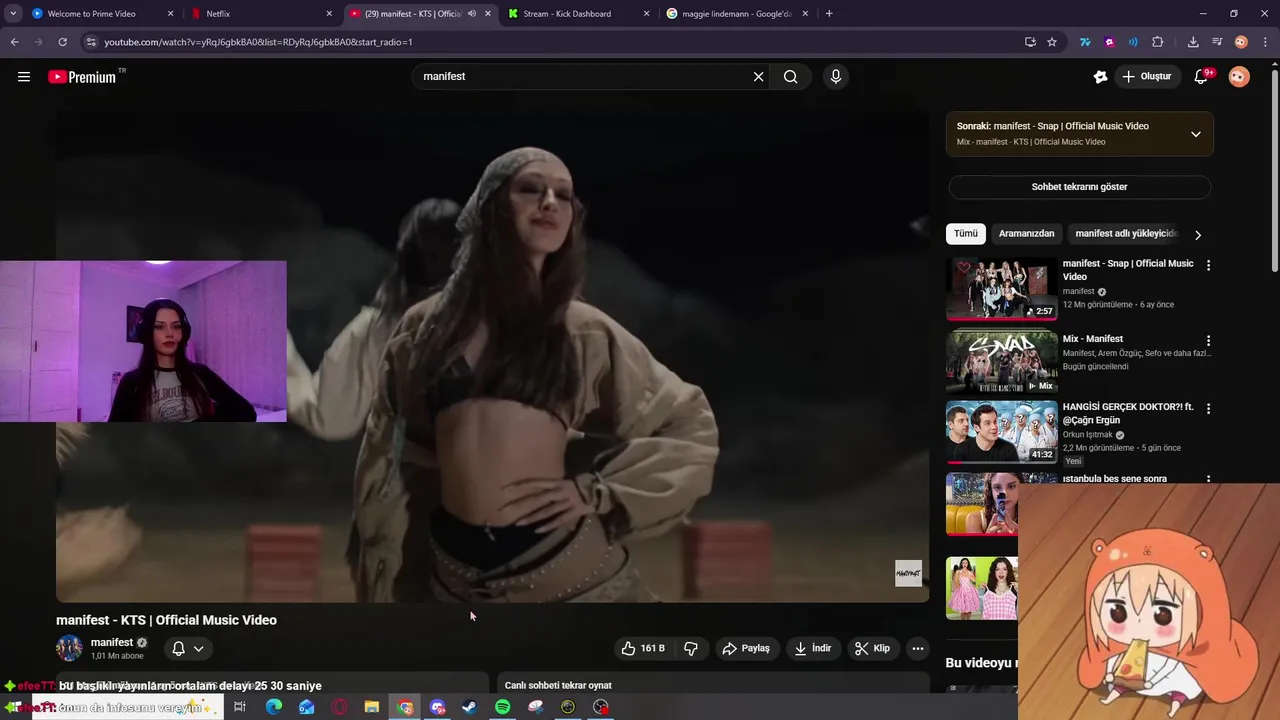Click Canlı sohbeti tekrar oynat
1280x720 pixels.
pos(558,685)
